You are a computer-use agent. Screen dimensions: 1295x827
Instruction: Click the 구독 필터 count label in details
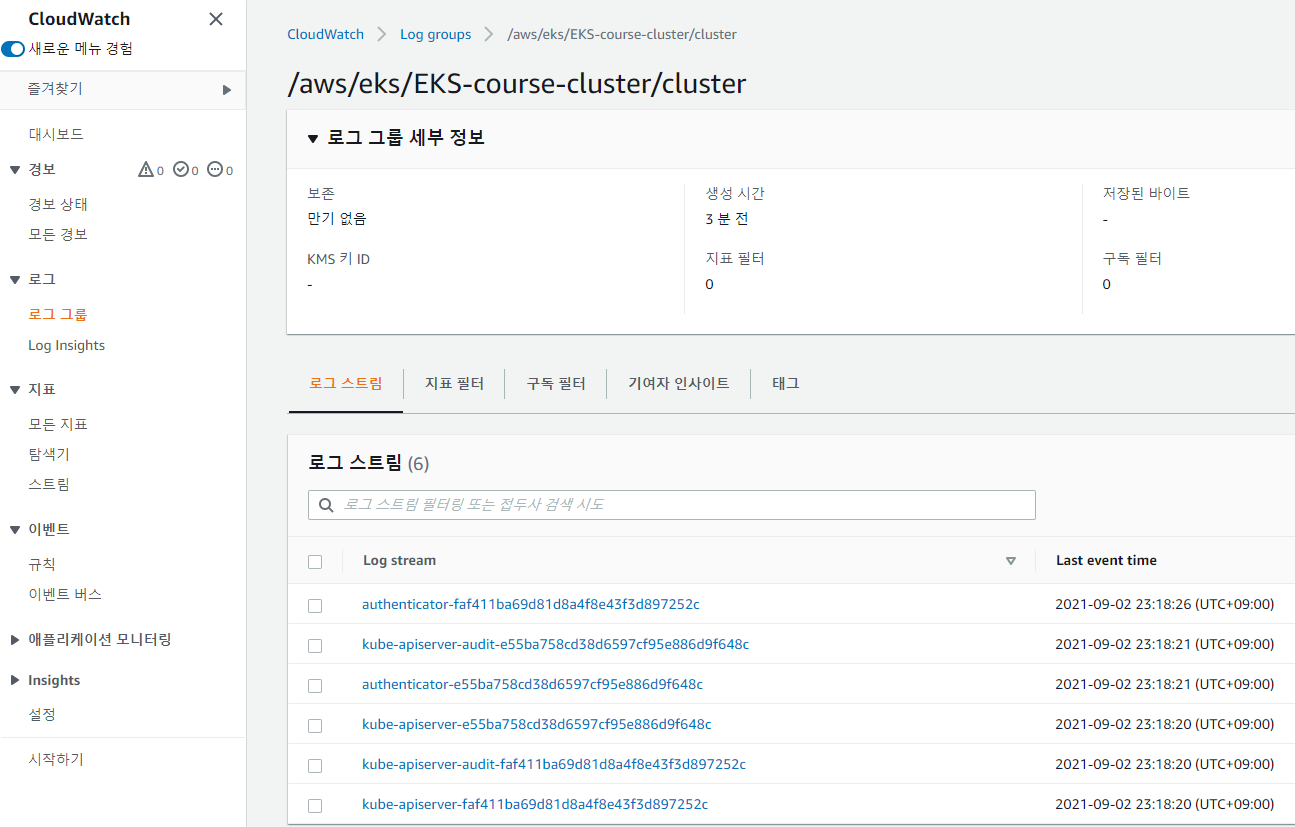coord(1132,258)
